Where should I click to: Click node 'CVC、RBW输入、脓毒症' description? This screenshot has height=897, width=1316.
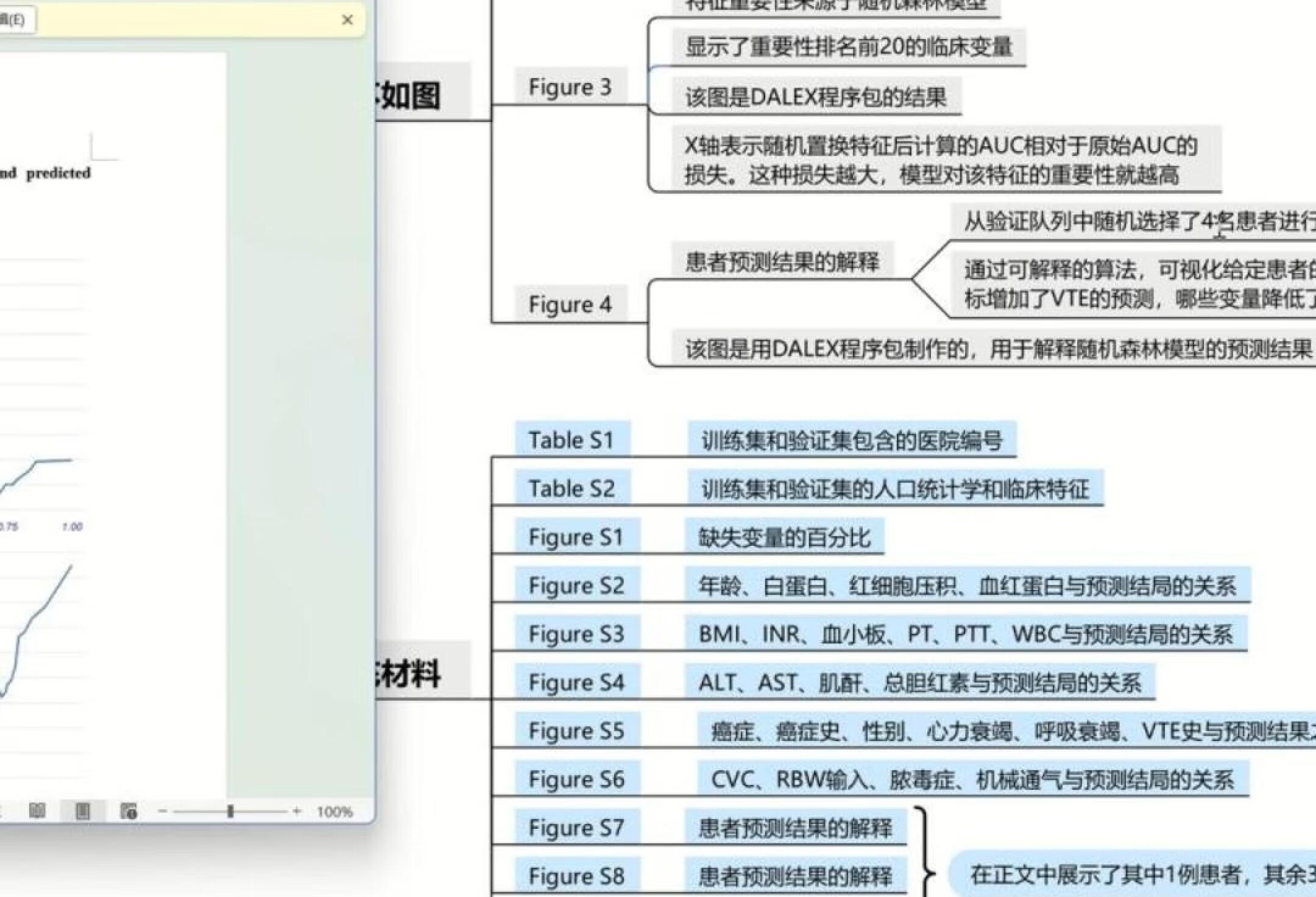[973, 779]
